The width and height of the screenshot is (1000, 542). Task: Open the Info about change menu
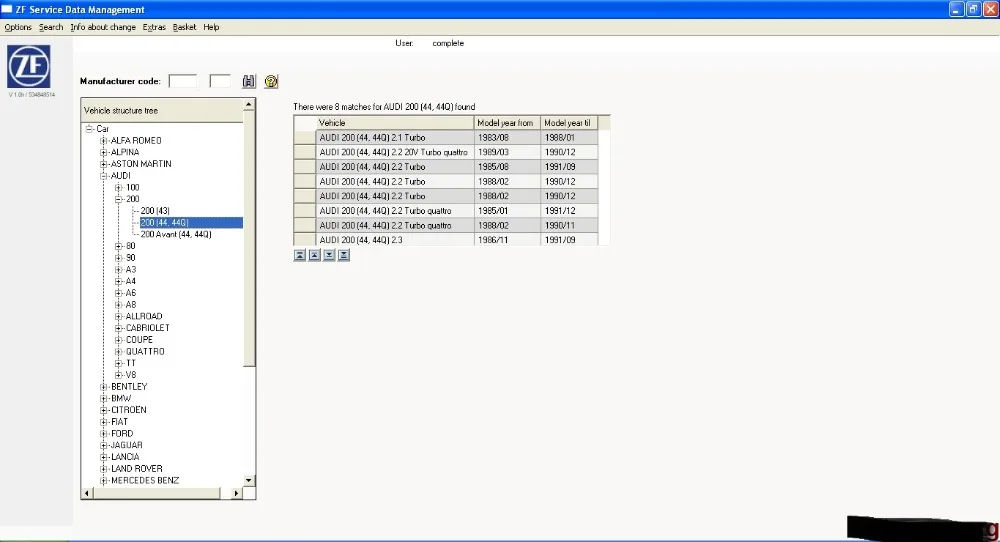(103, 27)
